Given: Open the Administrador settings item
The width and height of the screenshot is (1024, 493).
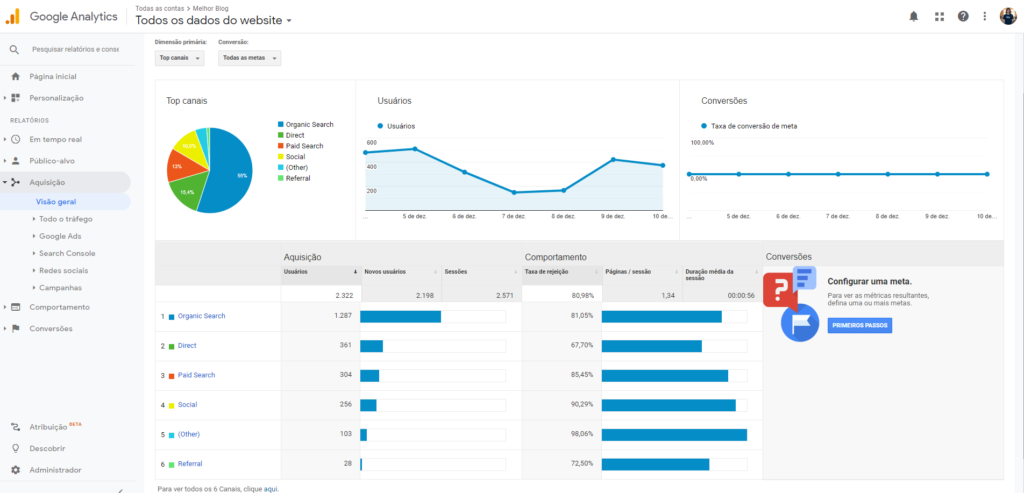Looking at the screenshot, I should click(56, 470).
